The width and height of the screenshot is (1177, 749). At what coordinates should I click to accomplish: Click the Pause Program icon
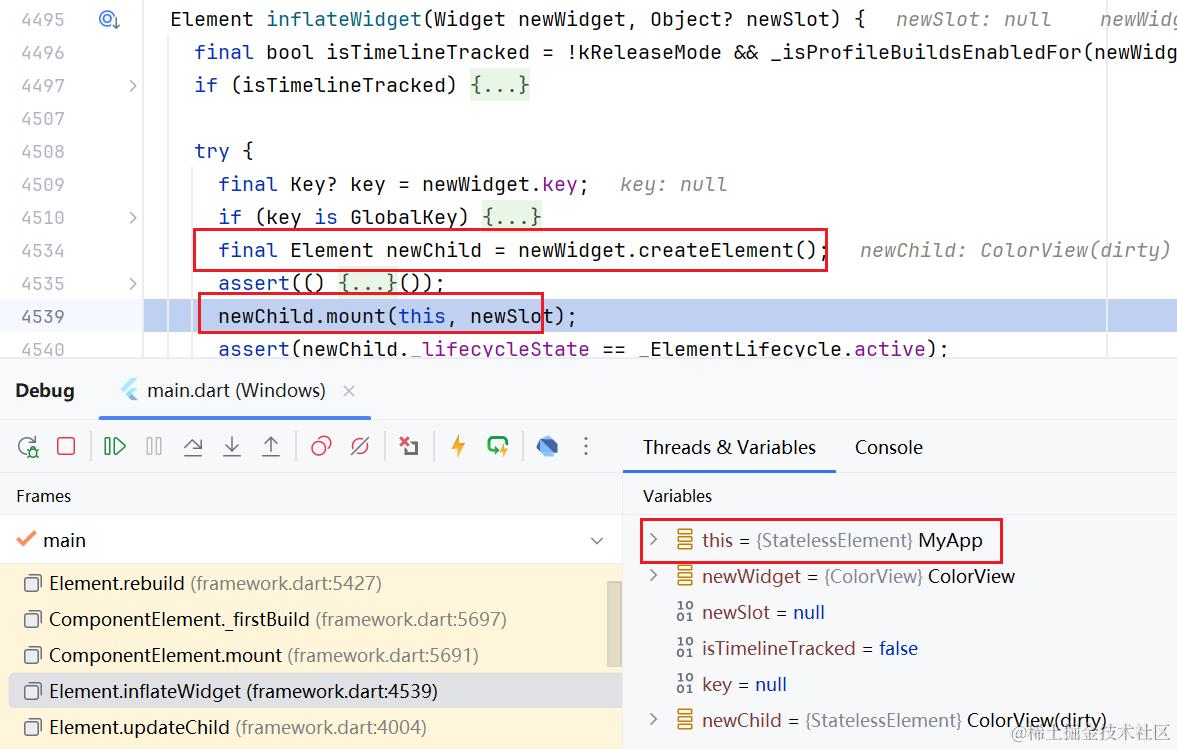click(154, 447)
